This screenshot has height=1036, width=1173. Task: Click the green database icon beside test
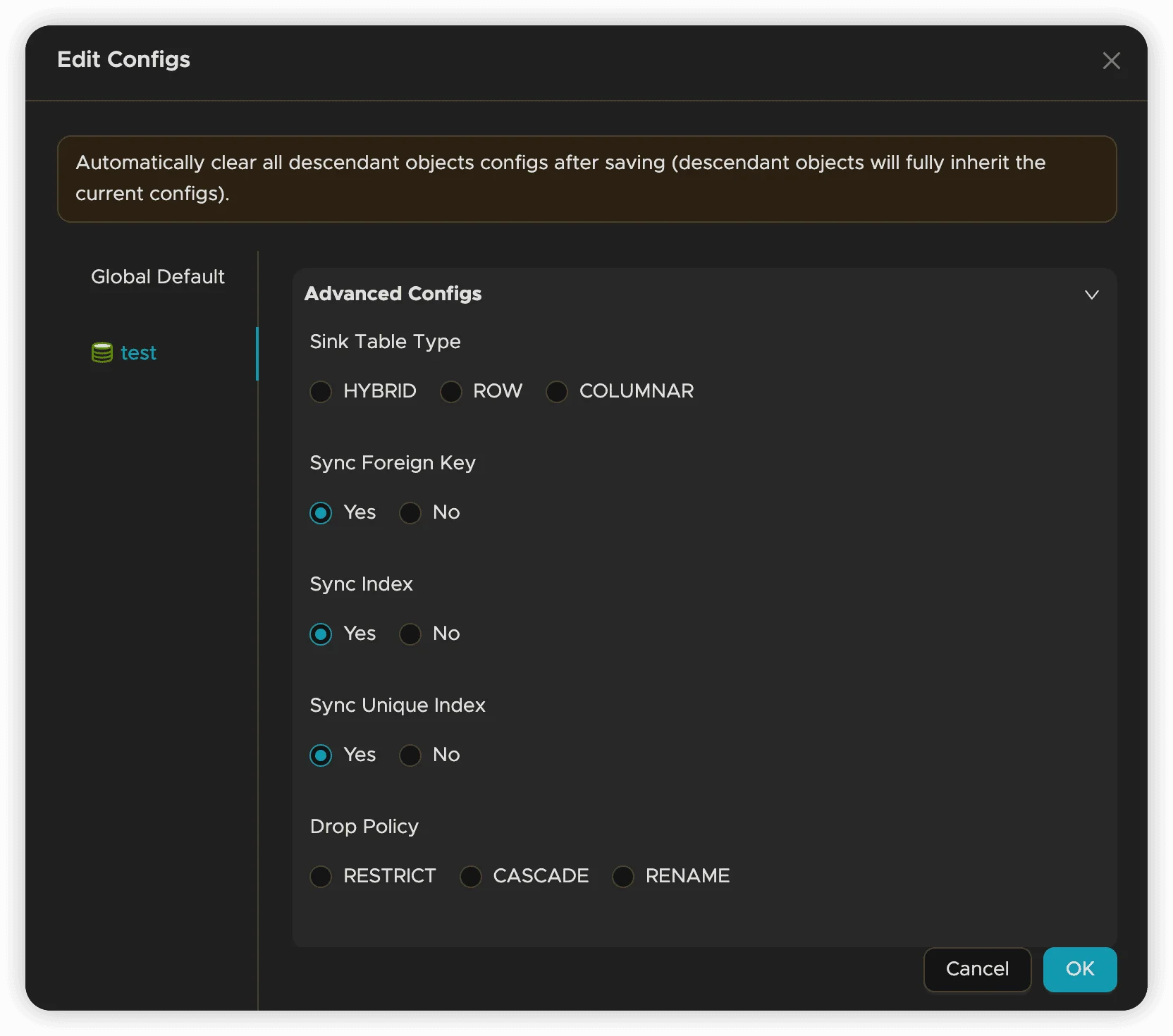(x=102, y=352)
